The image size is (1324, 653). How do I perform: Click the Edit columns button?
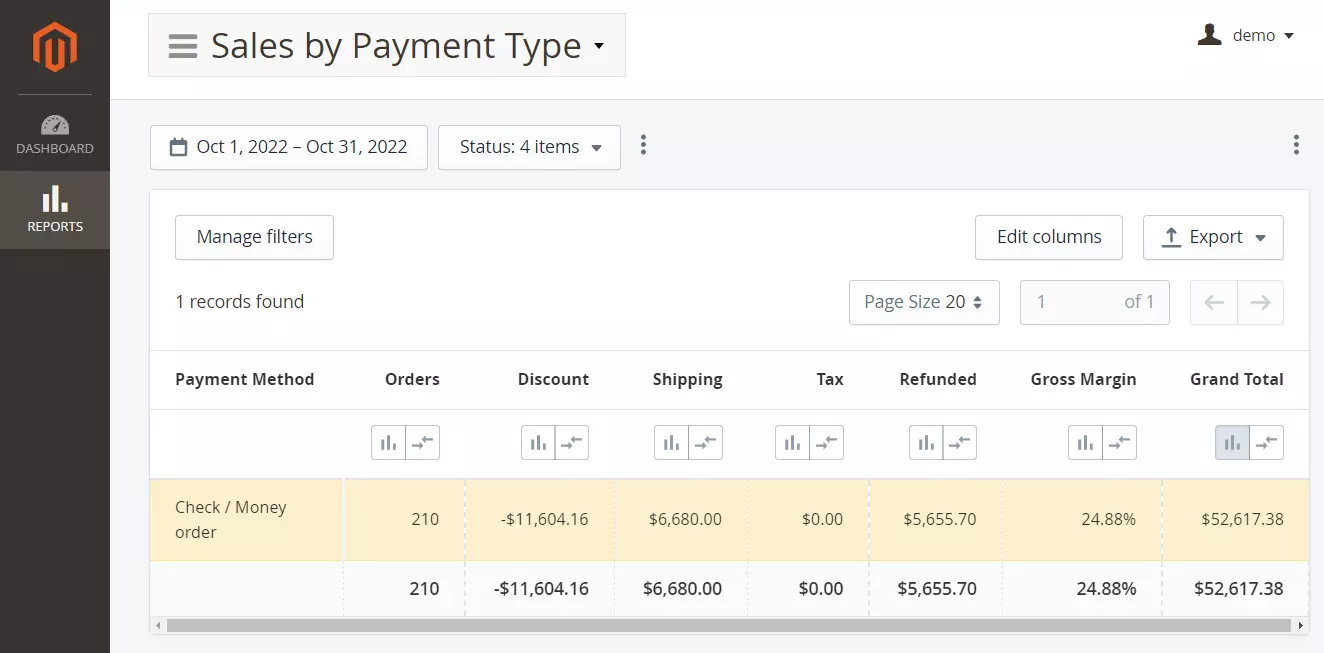click(x=1048, y=237)
